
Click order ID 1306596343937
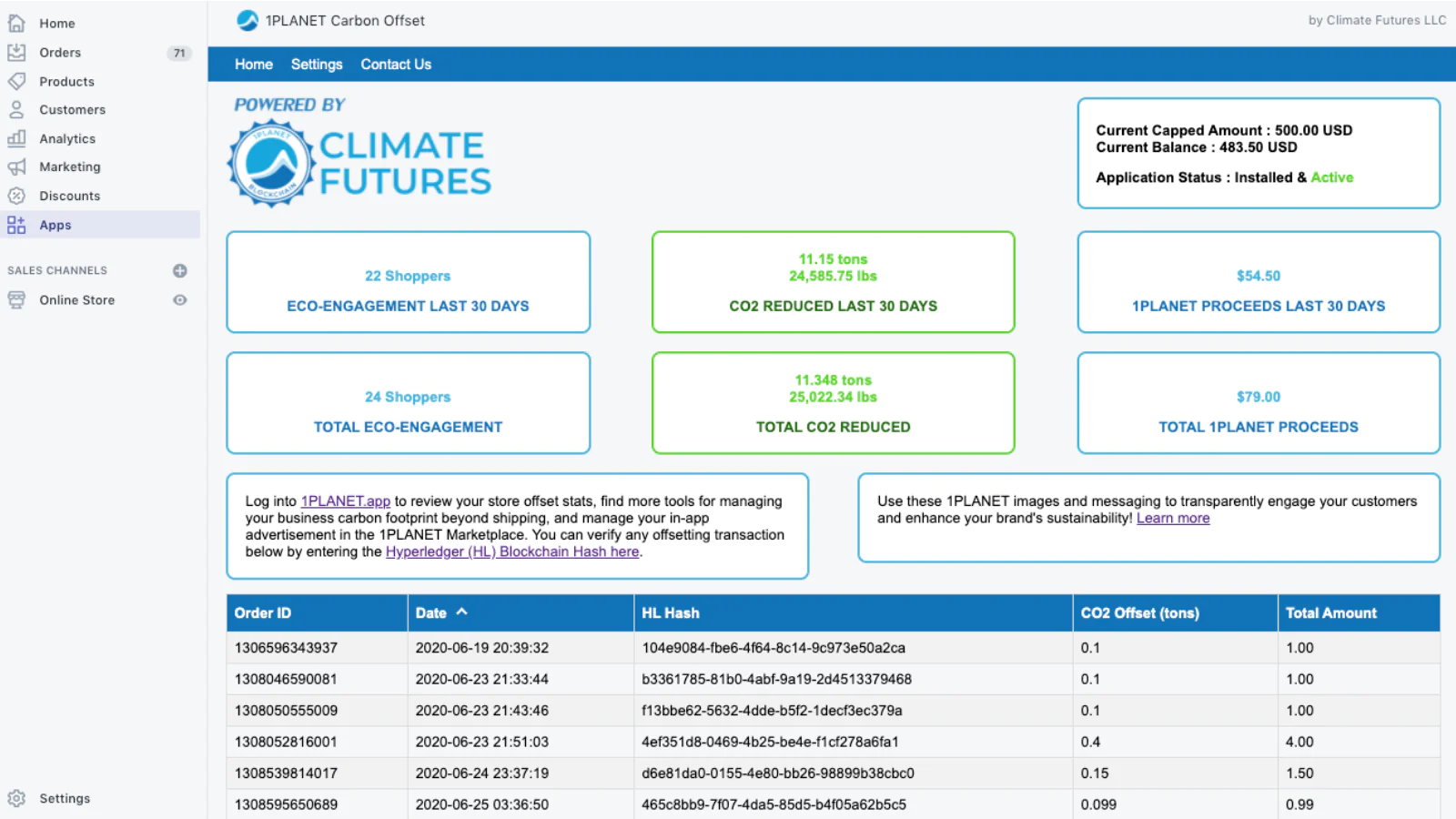[286, 648]
